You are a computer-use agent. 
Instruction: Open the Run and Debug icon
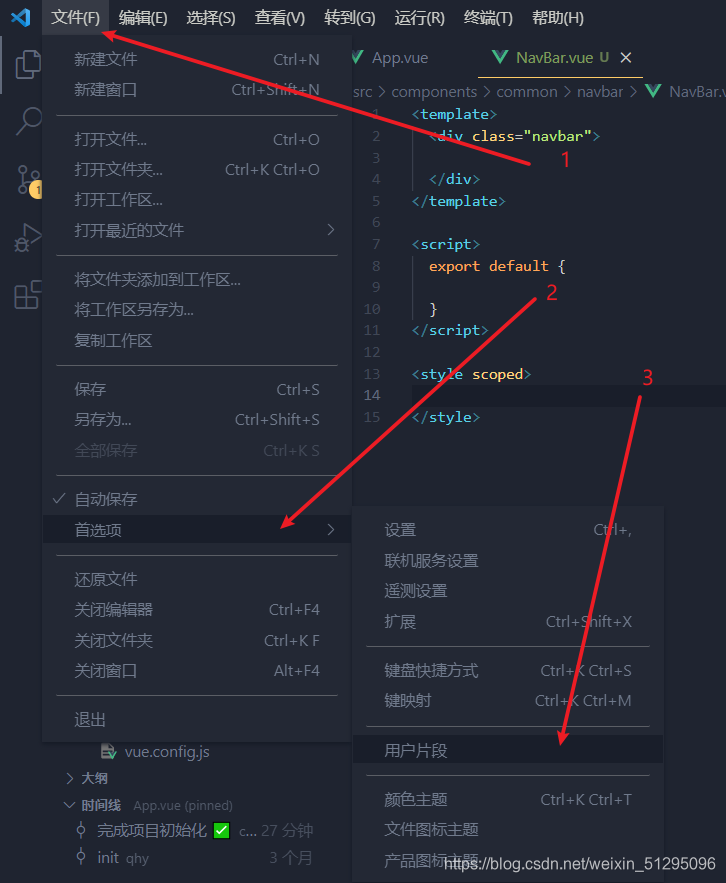[x=28, y=237]
